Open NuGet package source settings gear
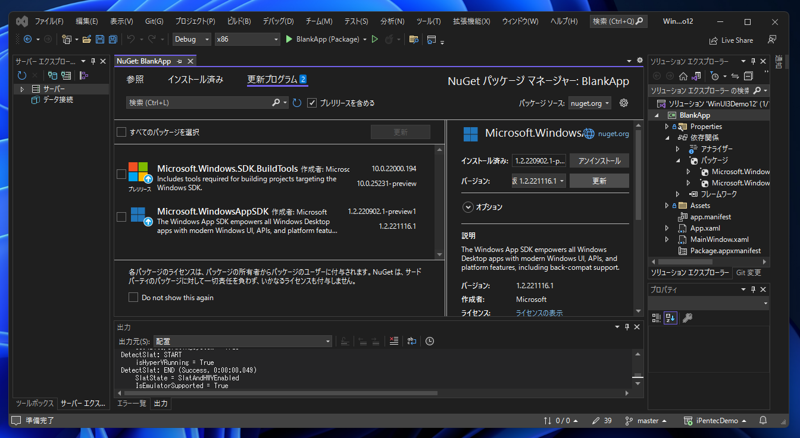800x438 pixels. coord(623,103)
